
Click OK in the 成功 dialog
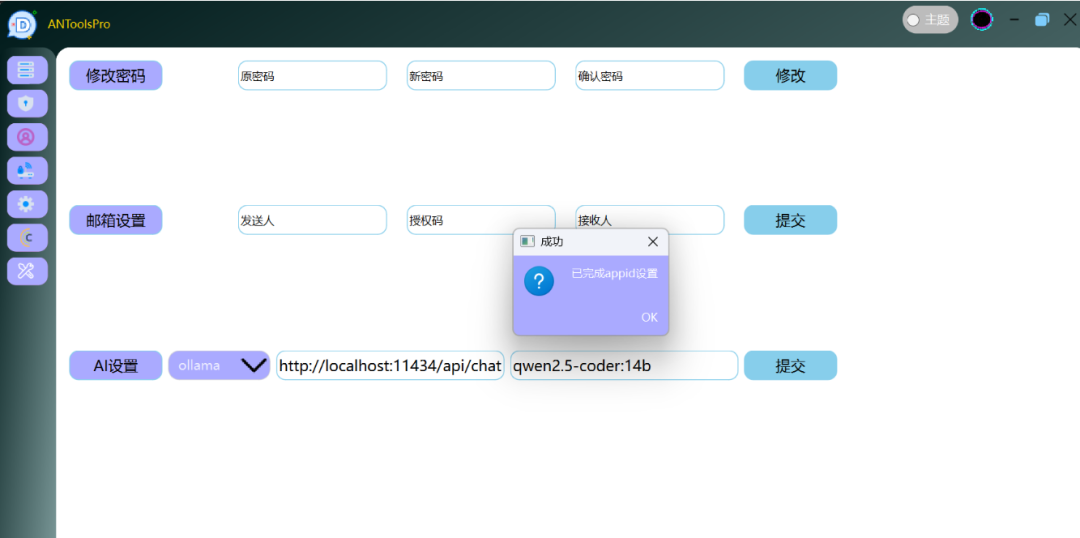pyautogui.click(x=649, y=318)
